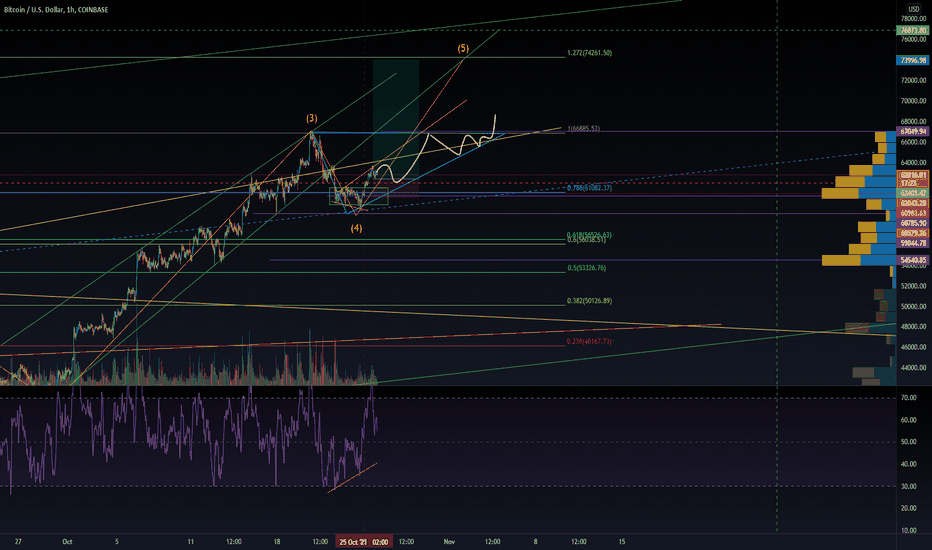The height and width of the screenshot is (550, 932).
Task: Click the green 76873.80 price label
Action: (913, 30)
